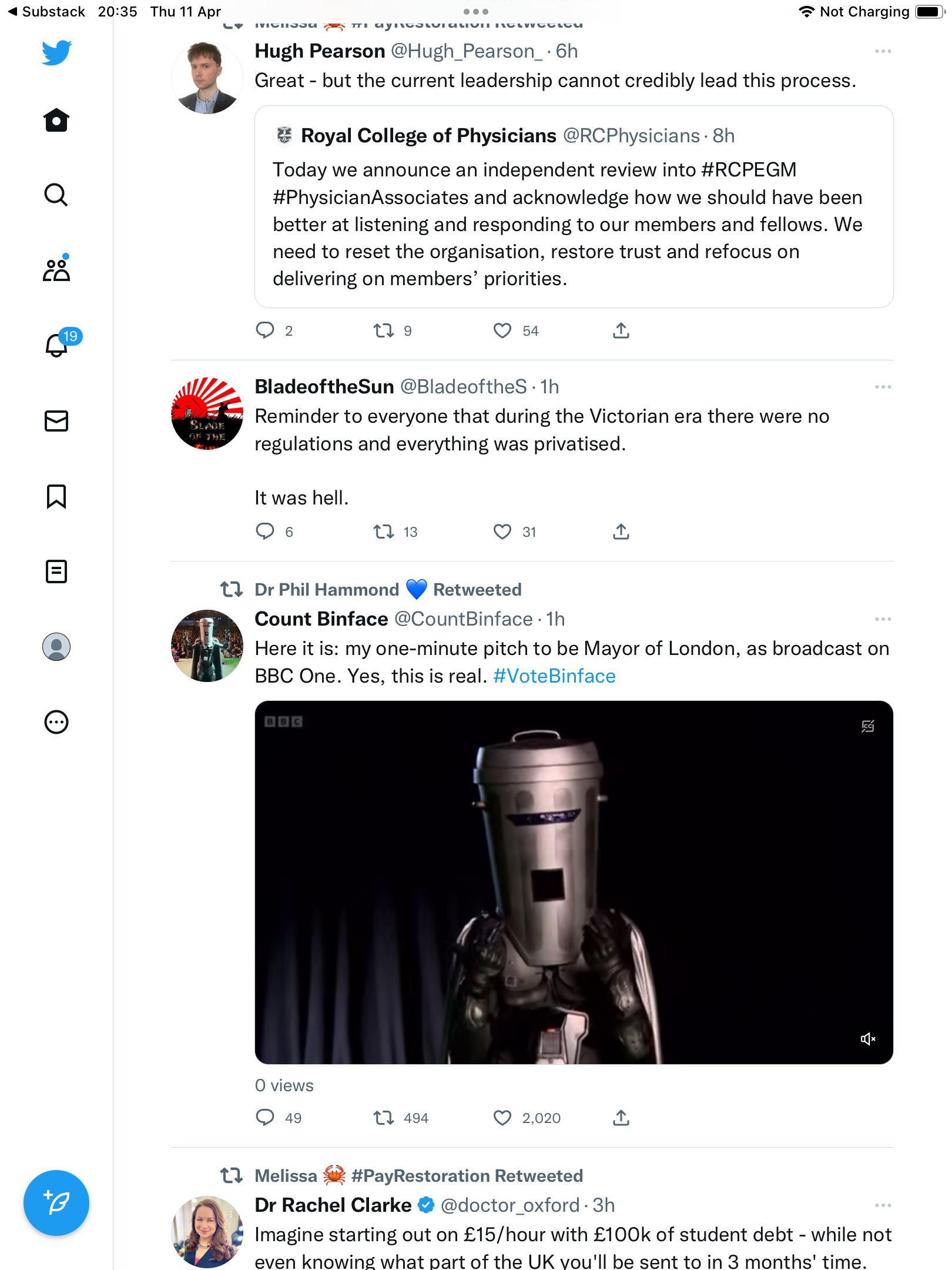The width and height of the screenshot is (952, 1270).
Task: Open more options on Hugh Pearson's tweet
Action: point(883,51)
